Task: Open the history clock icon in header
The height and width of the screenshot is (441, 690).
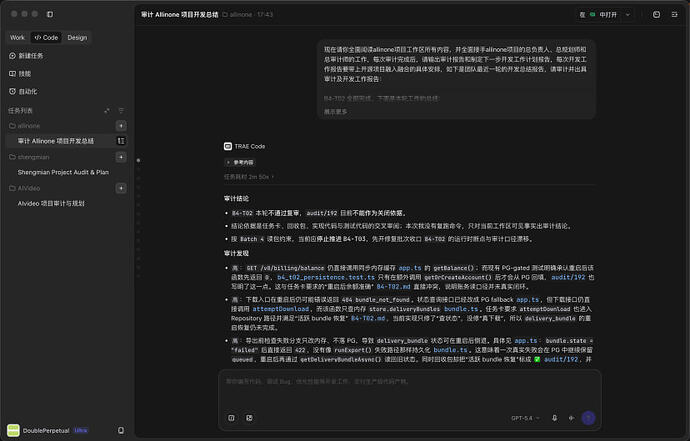Action: (656, 15)
